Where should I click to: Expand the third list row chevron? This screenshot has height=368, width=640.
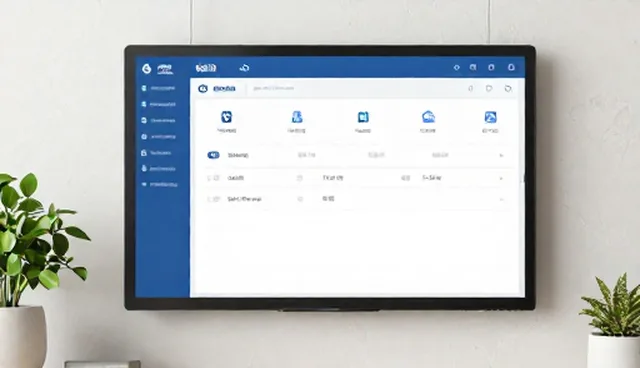pos(501,200)
